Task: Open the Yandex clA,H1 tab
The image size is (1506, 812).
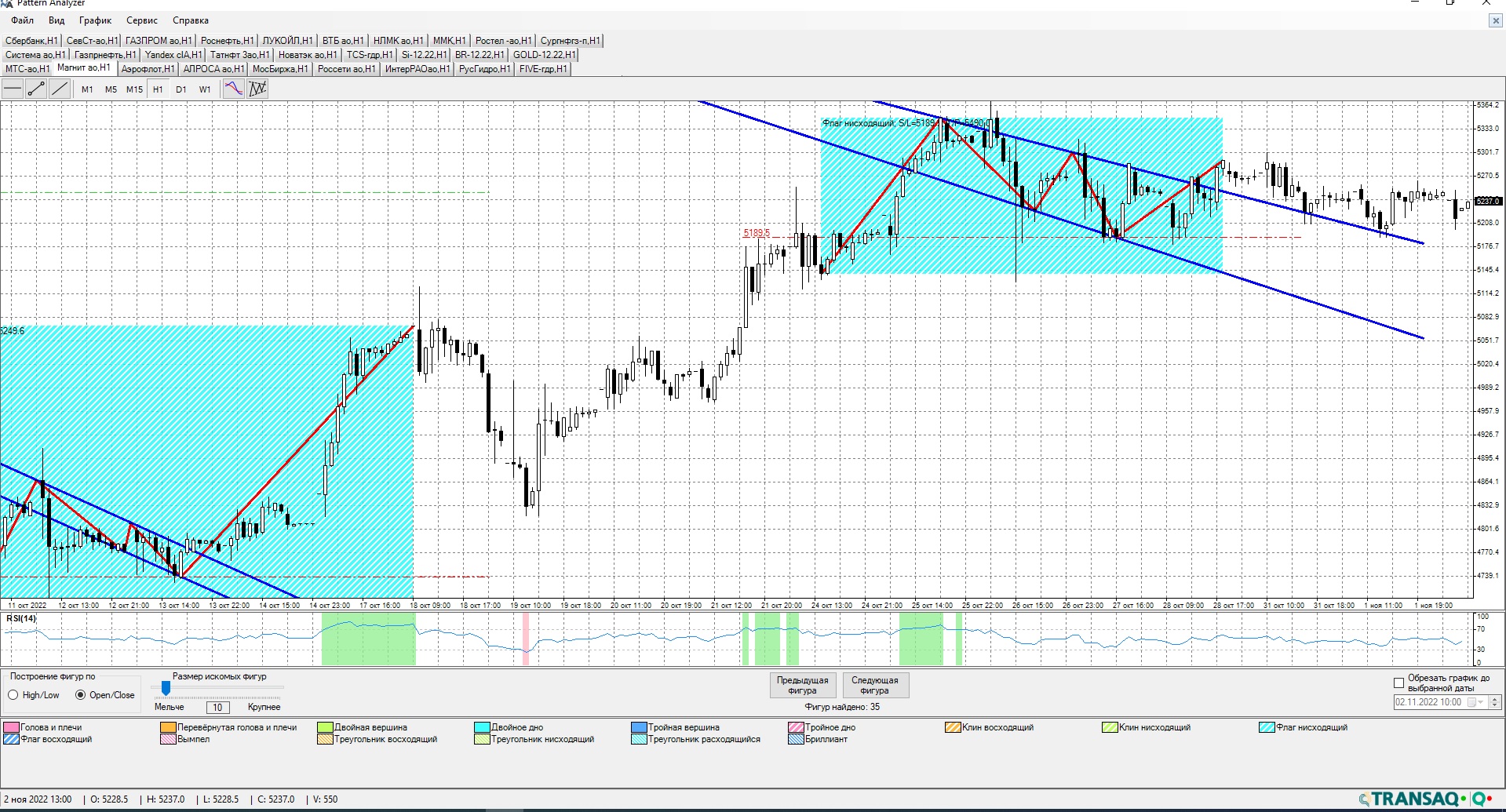Action: coord(173,55)
